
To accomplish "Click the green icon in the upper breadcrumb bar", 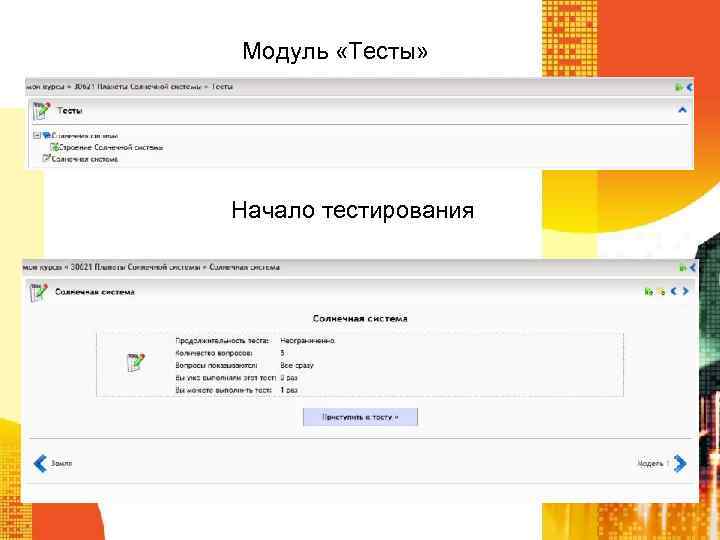I will [679, 87].
